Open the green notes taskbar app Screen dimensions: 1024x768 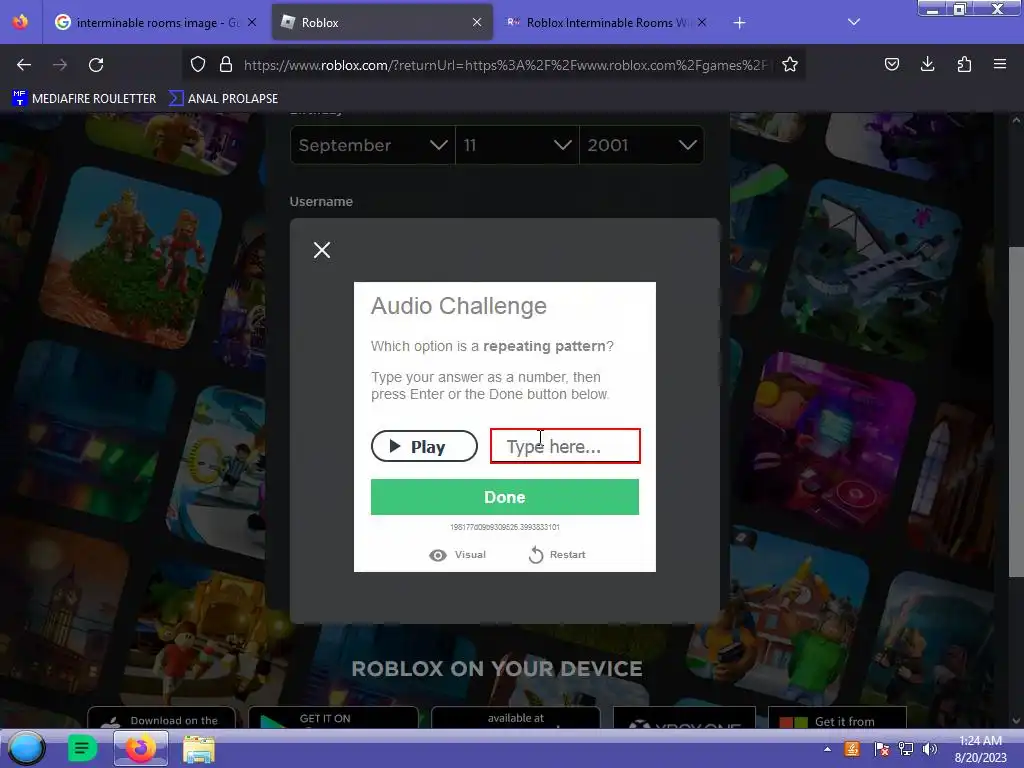(x=82, y=748)
